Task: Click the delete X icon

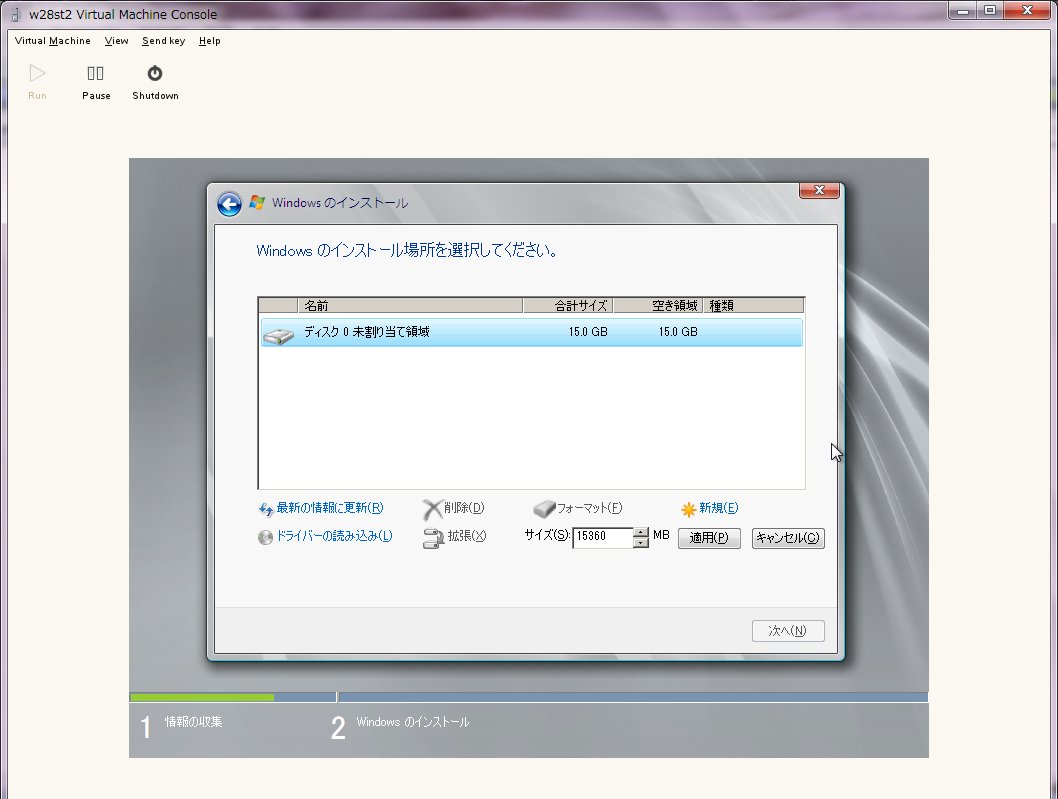Action: click(432, 509)
